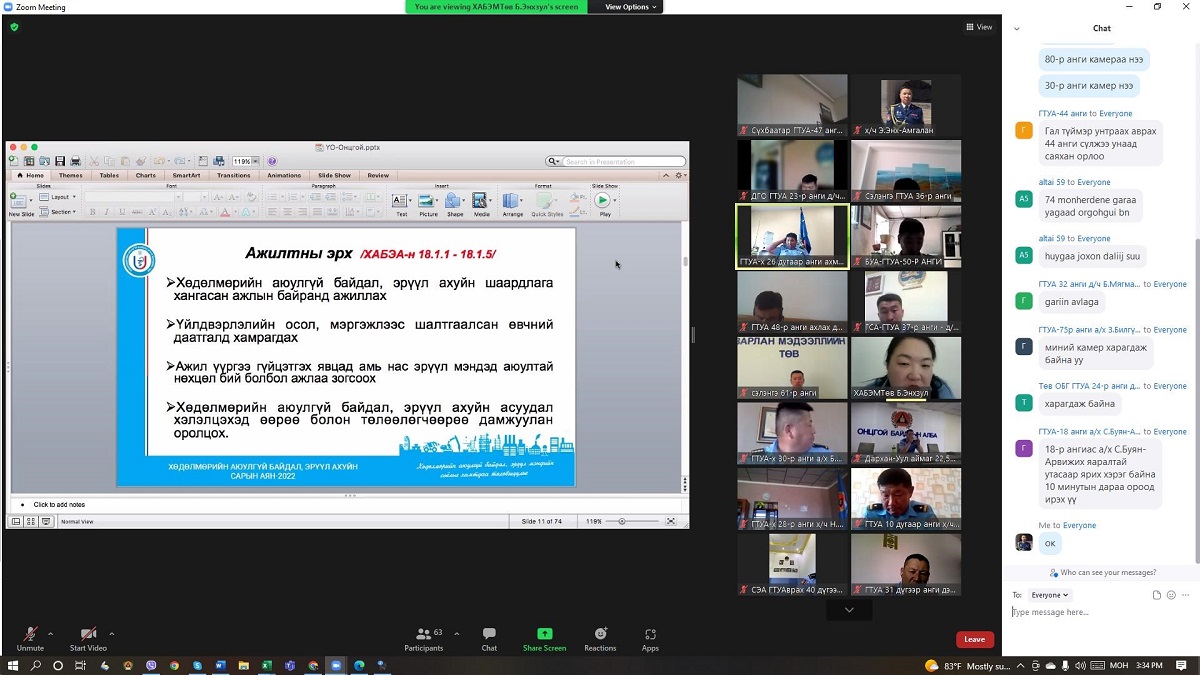Click the green encryption shield icon

click(14, 27)
